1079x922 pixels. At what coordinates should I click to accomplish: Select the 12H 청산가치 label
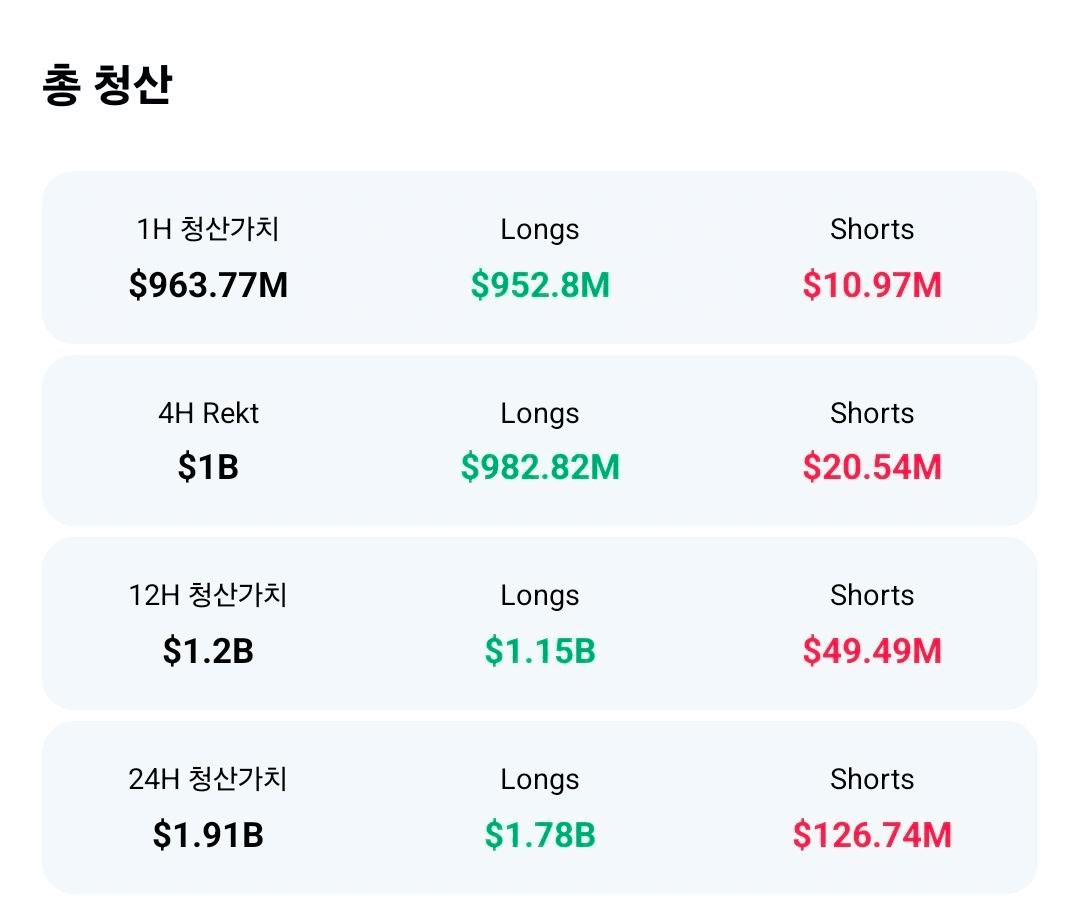click(208, 596)
